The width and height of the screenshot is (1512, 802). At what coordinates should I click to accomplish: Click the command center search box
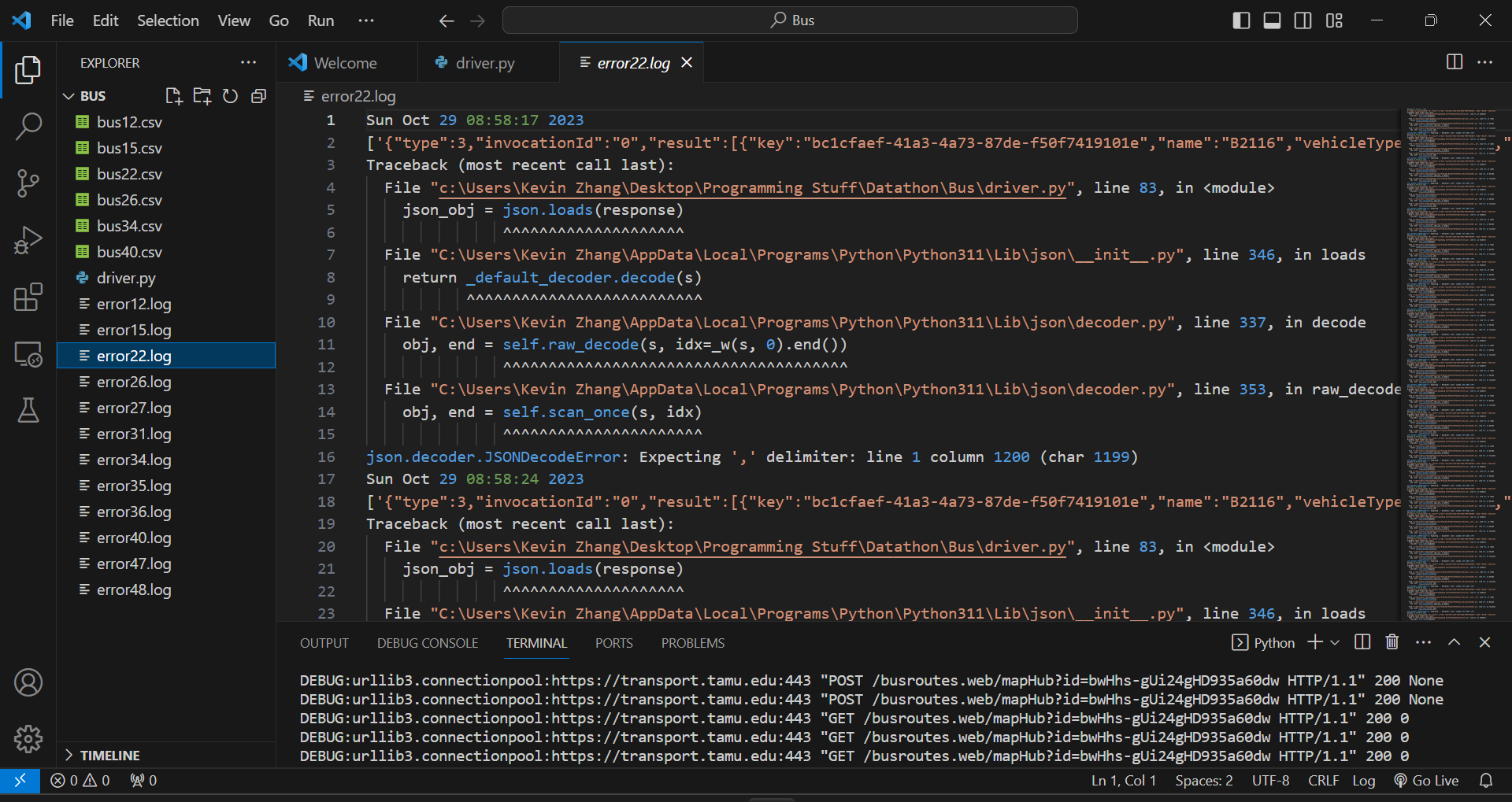point(790,20)
